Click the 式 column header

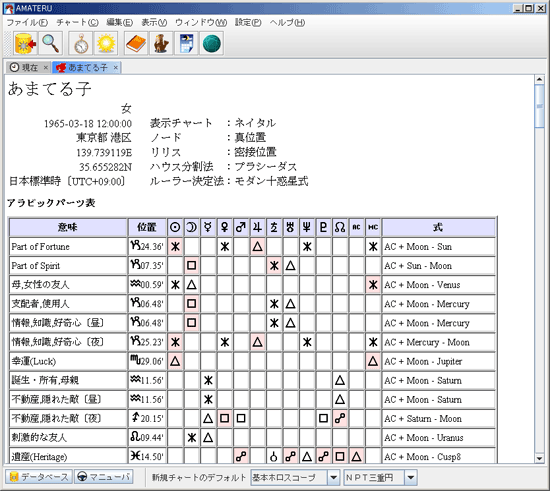click(438, 227)
